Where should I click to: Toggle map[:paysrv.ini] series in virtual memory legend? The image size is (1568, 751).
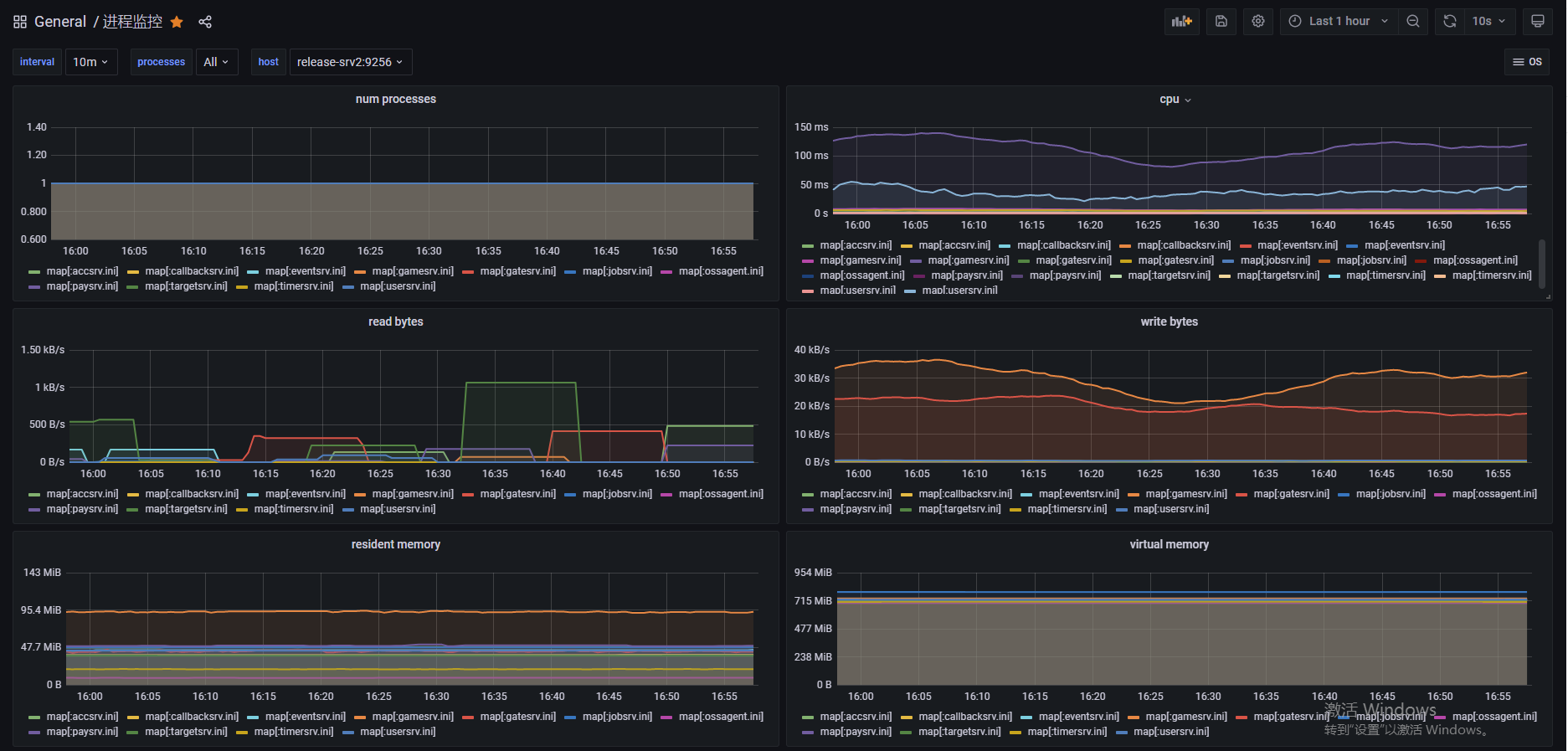(x=856, y=732)
